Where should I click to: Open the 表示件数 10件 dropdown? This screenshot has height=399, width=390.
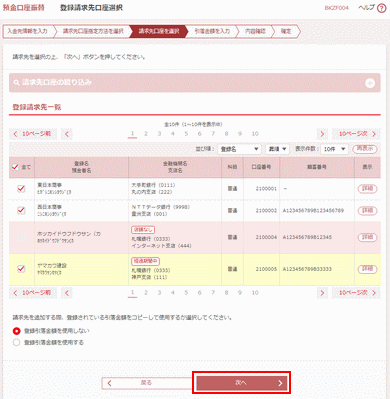[334, 149]
